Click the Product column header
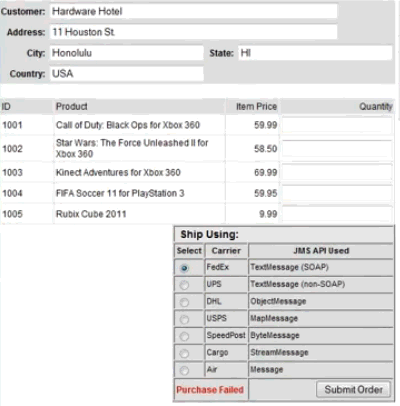Screen dimensions: 400x406 (72, 106)
